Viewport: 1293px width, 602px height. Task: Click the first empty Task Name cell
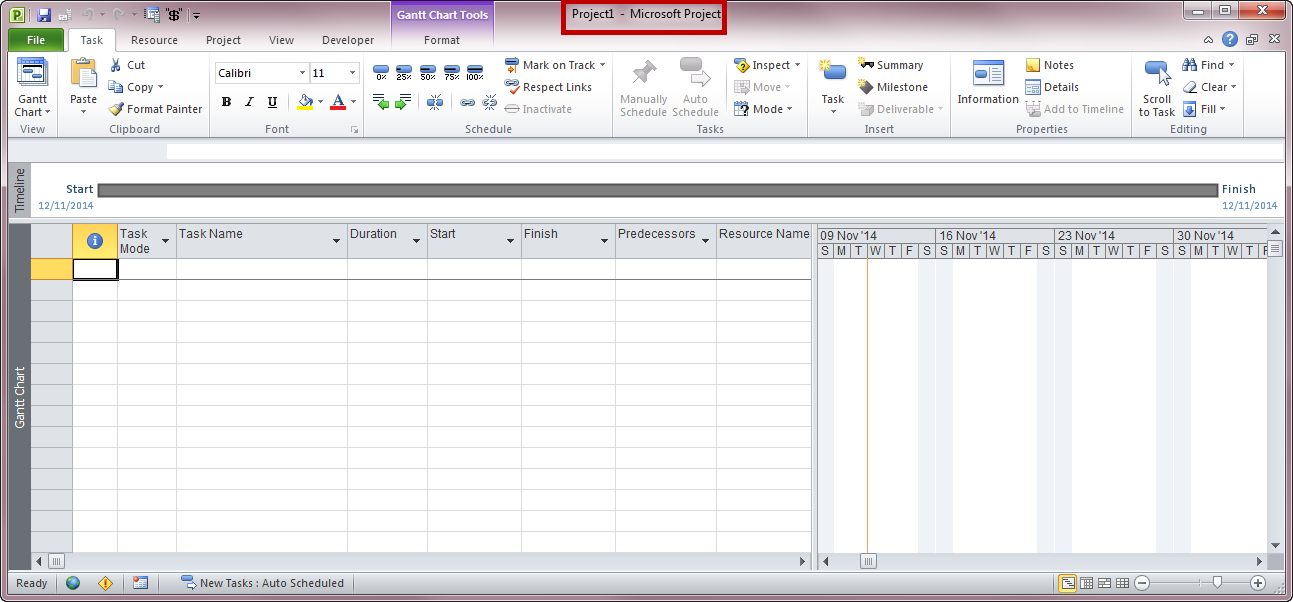[x=262, y=269]
